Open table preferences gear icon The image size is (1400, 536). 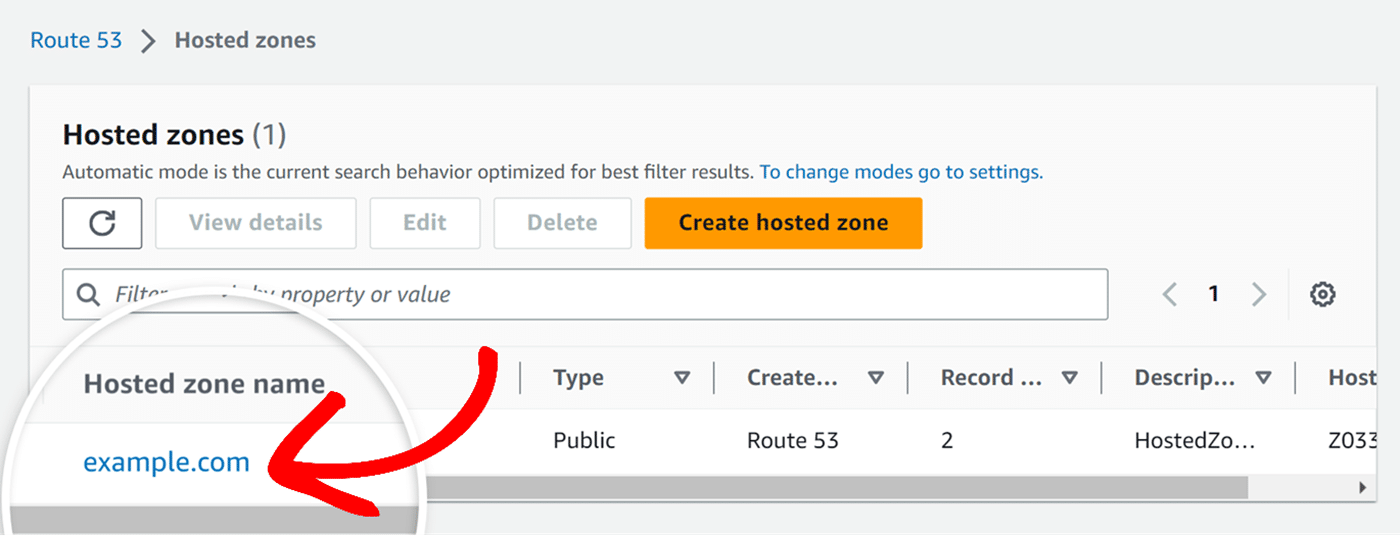point(1323,294)
